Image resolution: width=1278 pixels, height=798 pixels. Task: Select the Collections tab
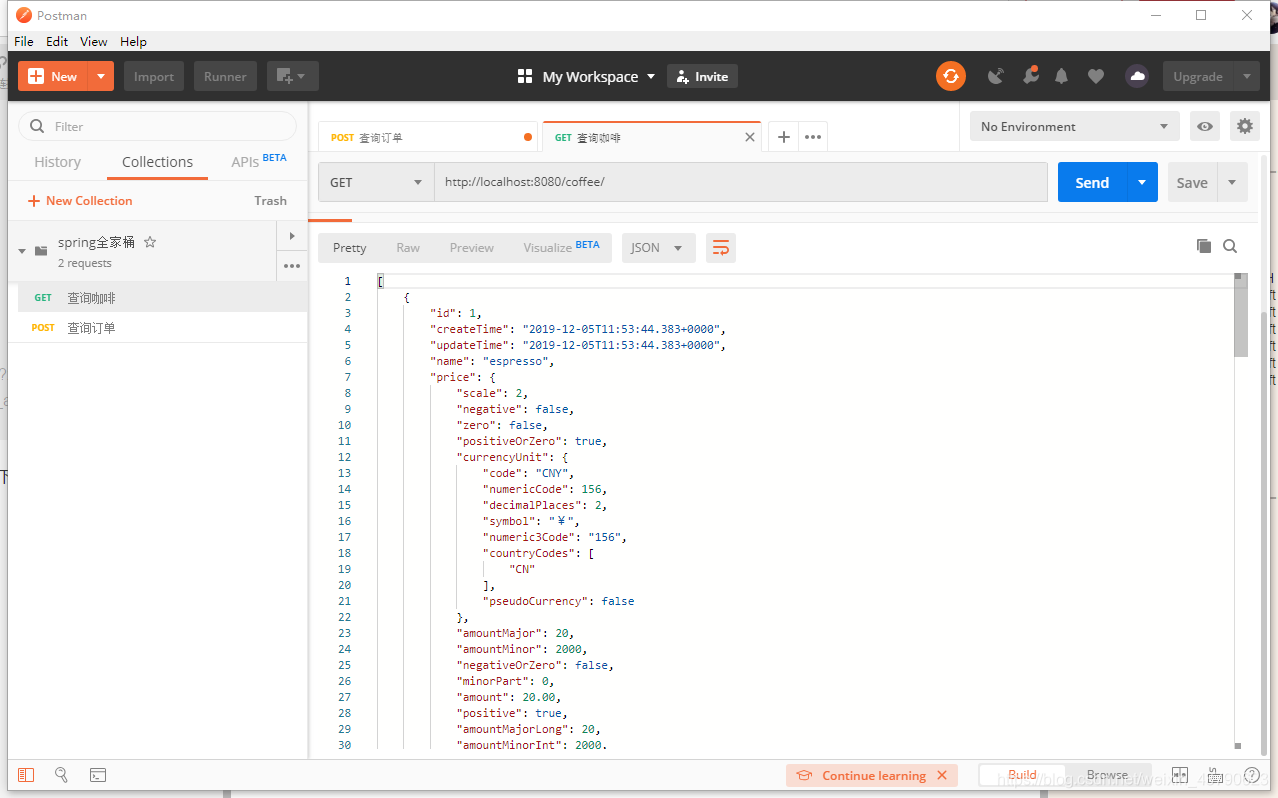[157, 162]
